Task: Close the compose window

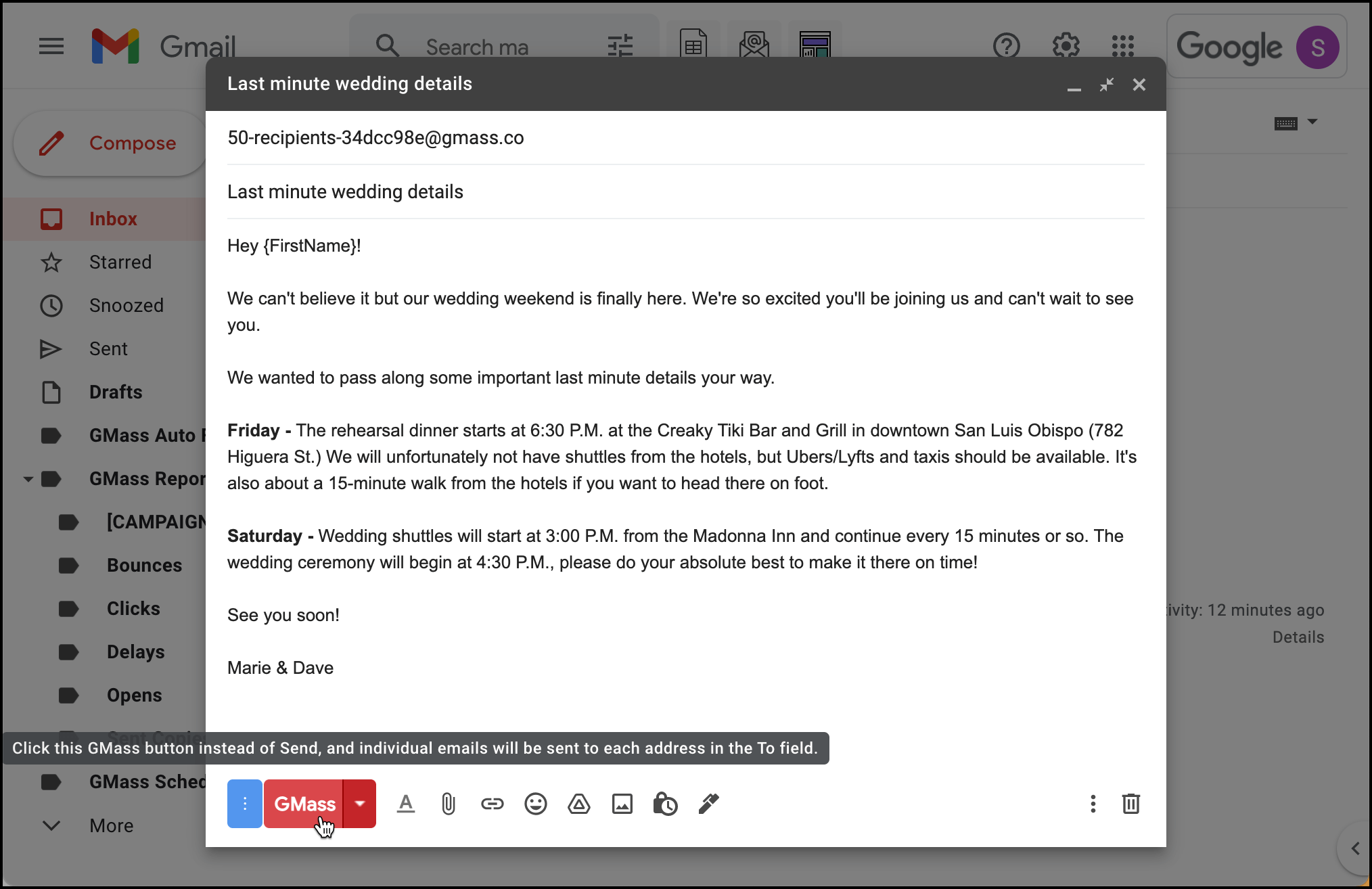Action: tap(1139, 85)
